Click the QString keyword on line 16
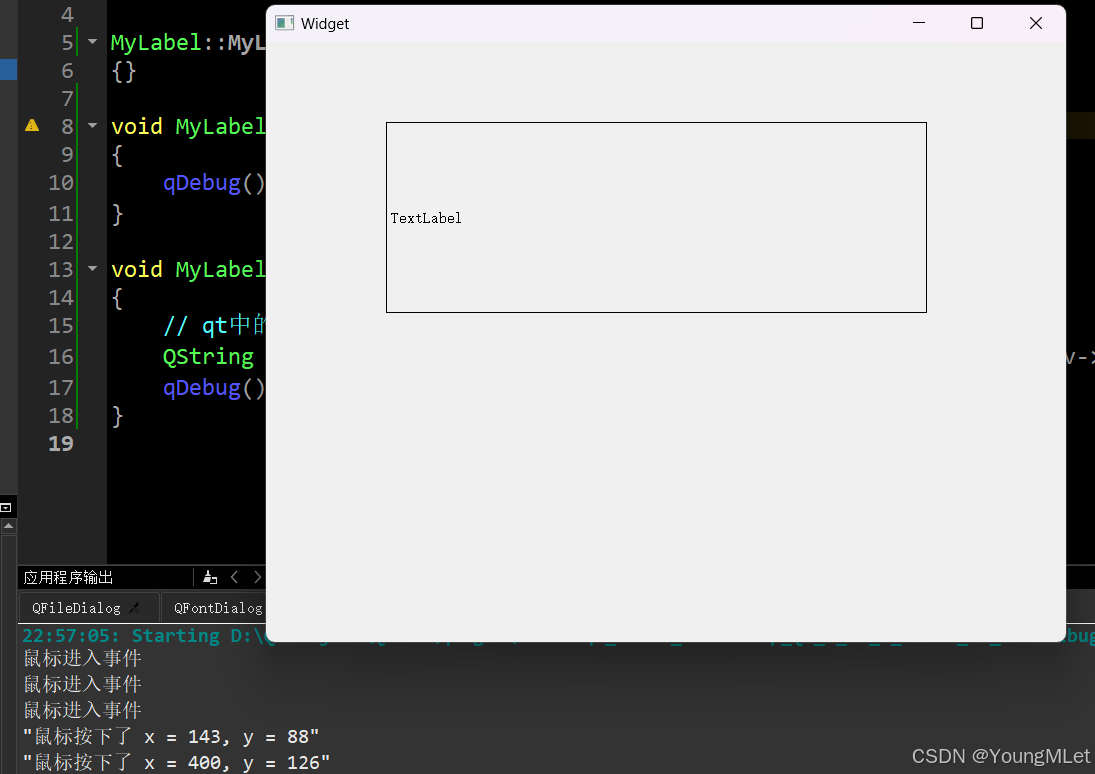This screenshot has width=1095, height=774. (x=208, y=357)
